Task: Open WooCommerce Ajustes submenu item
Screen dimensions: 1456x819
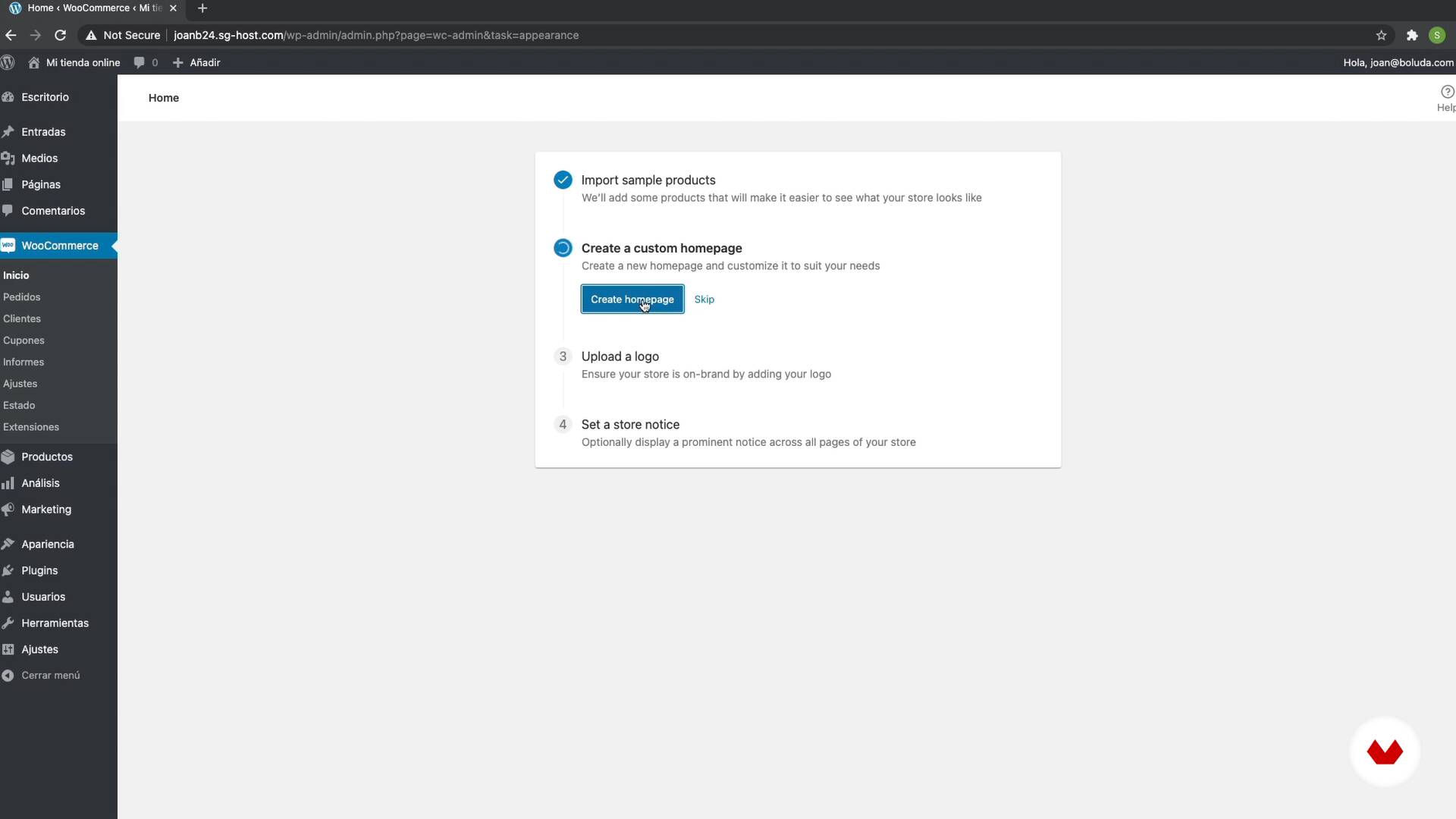Action: click(x=20, y=383)
